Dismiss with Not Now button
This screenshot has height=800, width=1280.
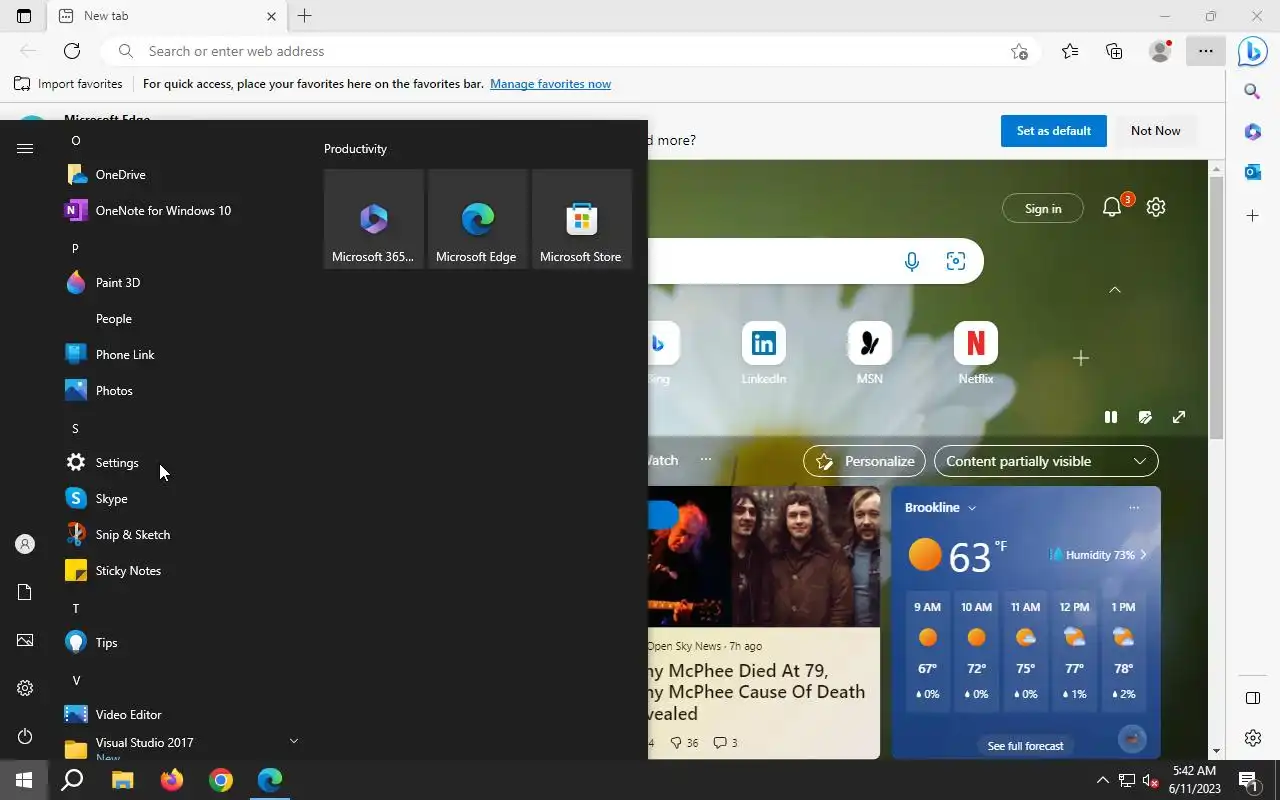click(x=1155, y=131)
